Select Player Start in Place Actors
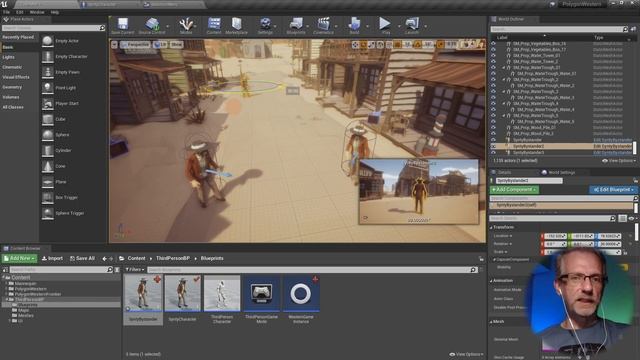The width and height of the screenshot is (640, 360). [61, 103]
